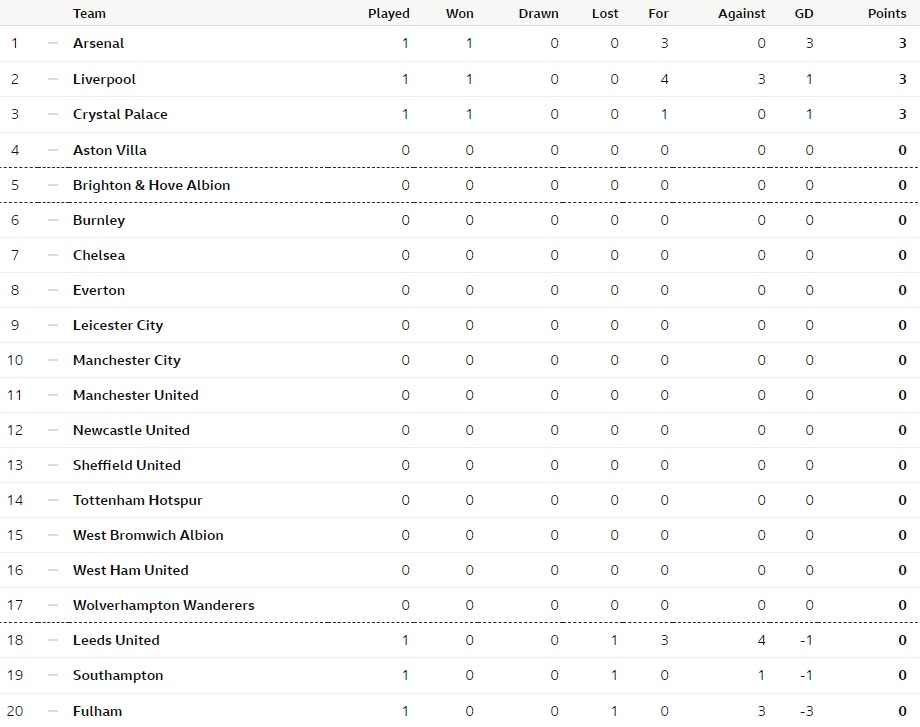920x727 pixels.
Task: Click the Against column header
Action: click(742, 13)
